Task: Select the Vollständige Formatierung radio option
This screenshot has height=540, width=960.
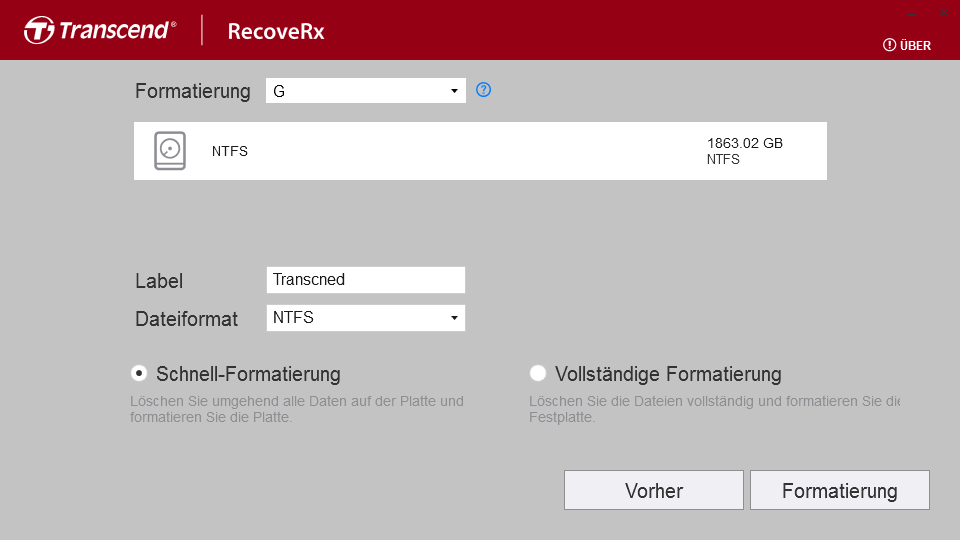Action: 538,373
